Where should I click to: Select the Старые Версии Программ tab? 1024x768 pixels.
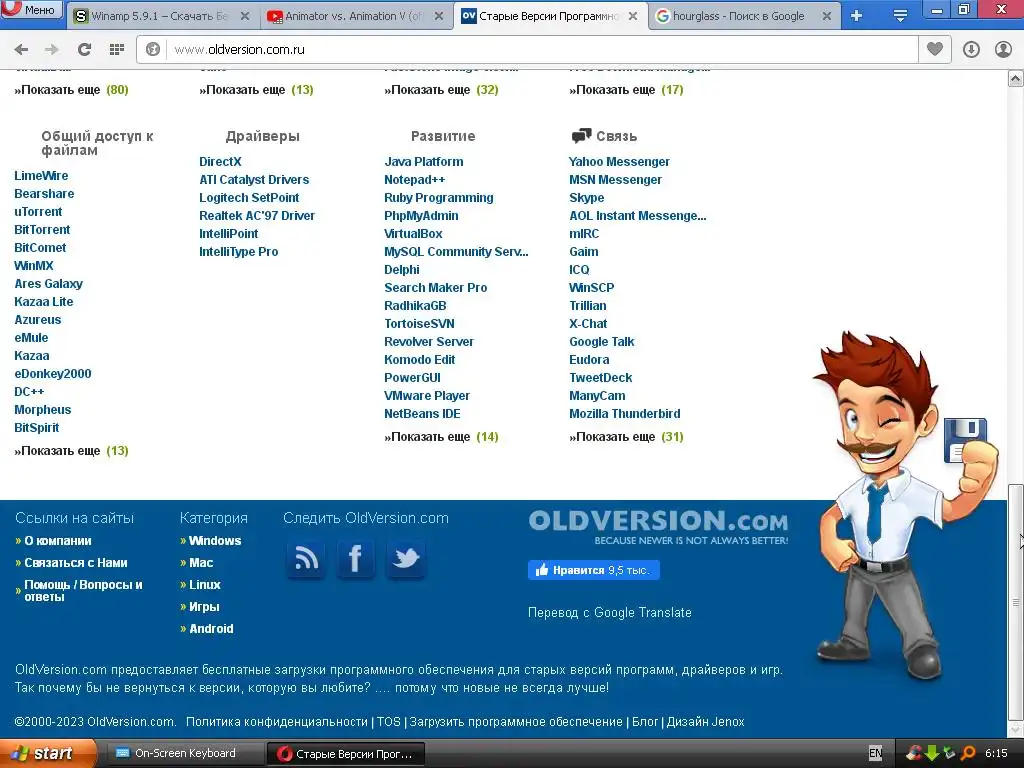click(x=550, y=16)
